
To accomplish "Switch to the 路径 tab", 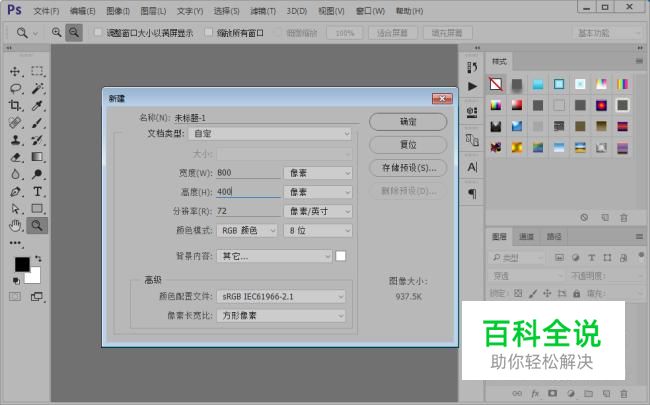I will [x=554, y=236].
